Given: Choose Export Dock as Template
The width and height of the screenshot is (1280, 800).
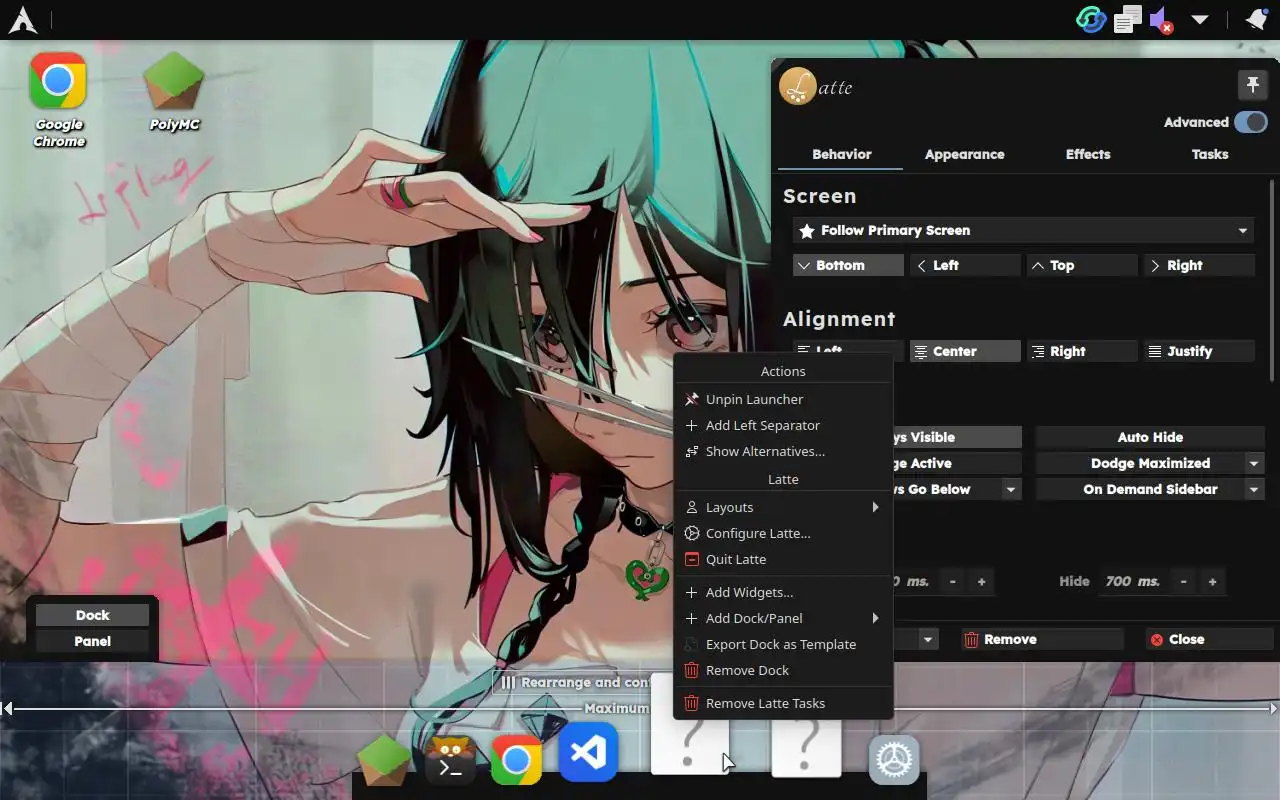Looking at the screenshot, I should point(783,644).
